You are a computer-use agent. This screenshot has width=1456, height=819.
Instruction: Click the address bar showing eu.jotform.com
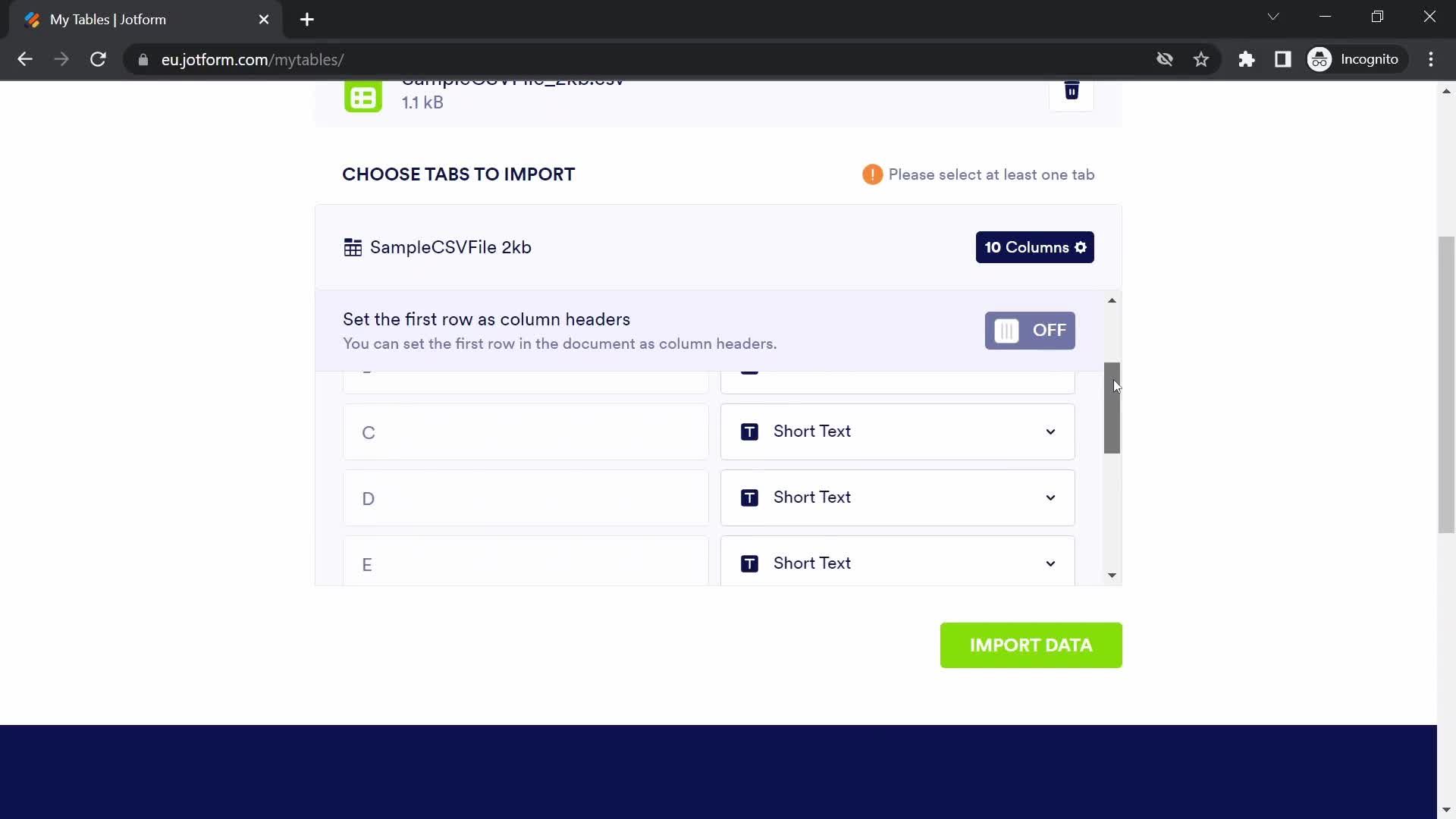click(252, 60)
